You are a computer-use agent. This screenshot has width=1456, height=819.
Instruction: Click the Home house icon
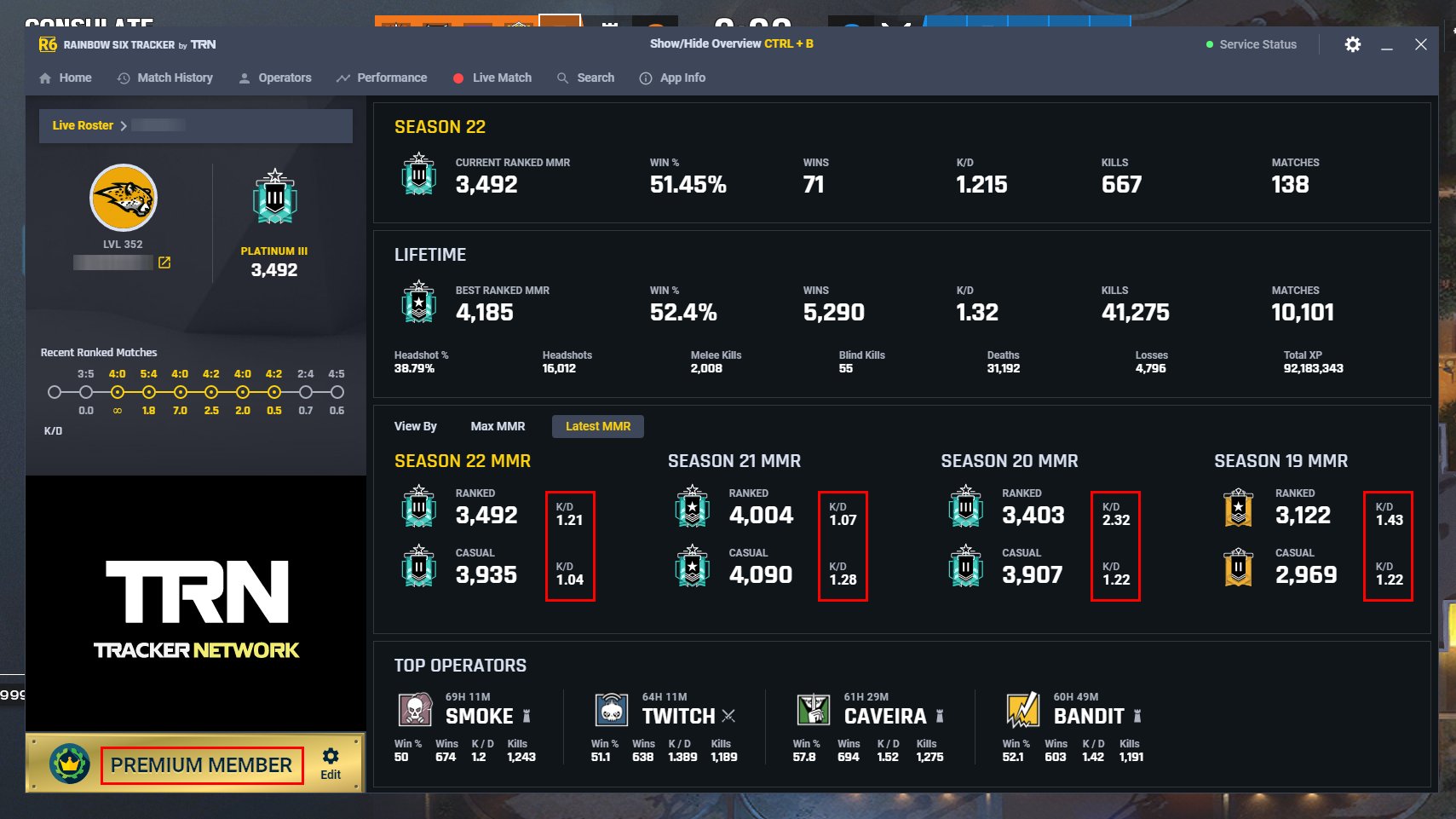45,78
